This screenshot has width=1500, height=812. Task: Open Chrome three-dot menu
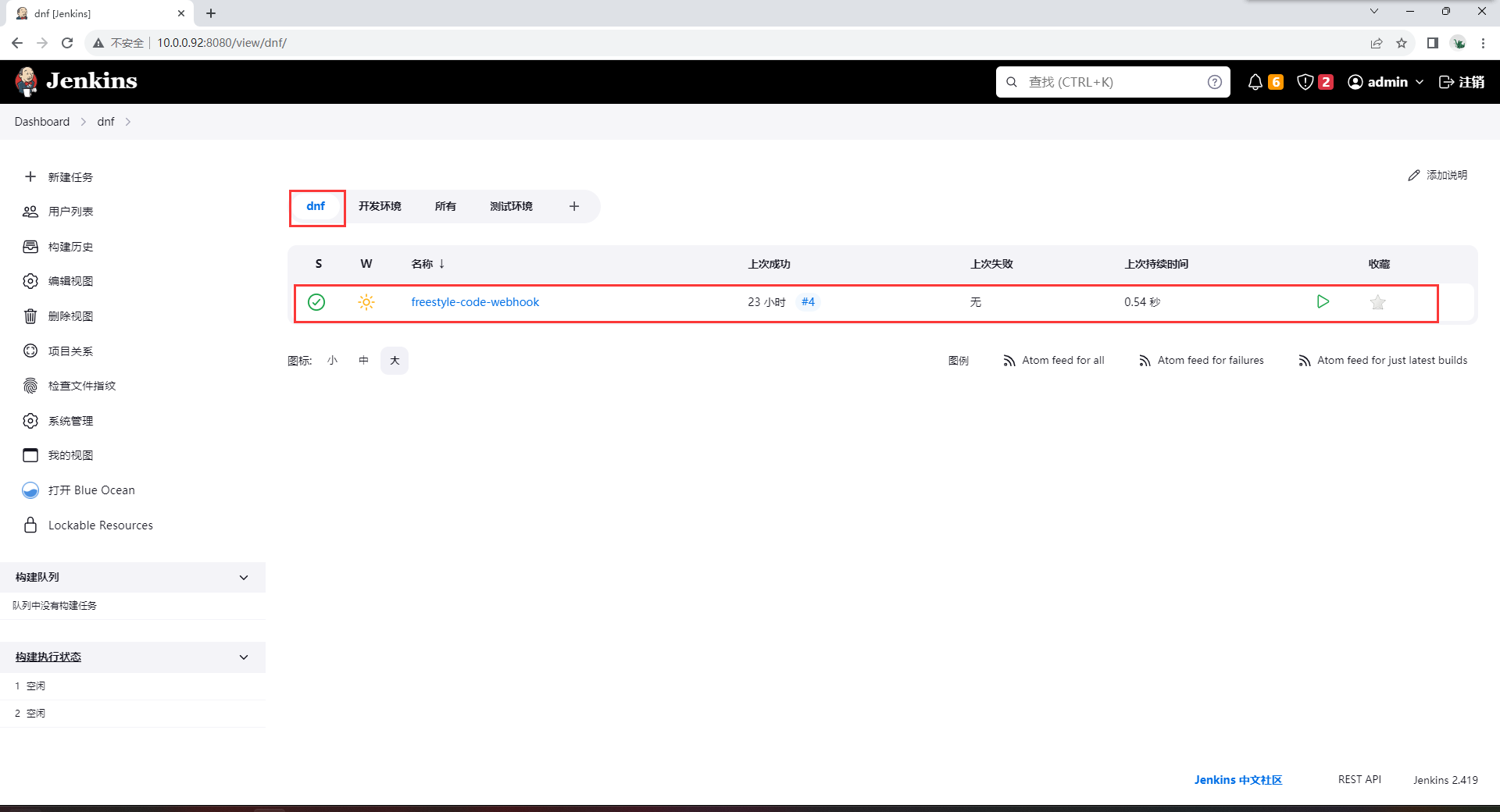coord(1483,43)
